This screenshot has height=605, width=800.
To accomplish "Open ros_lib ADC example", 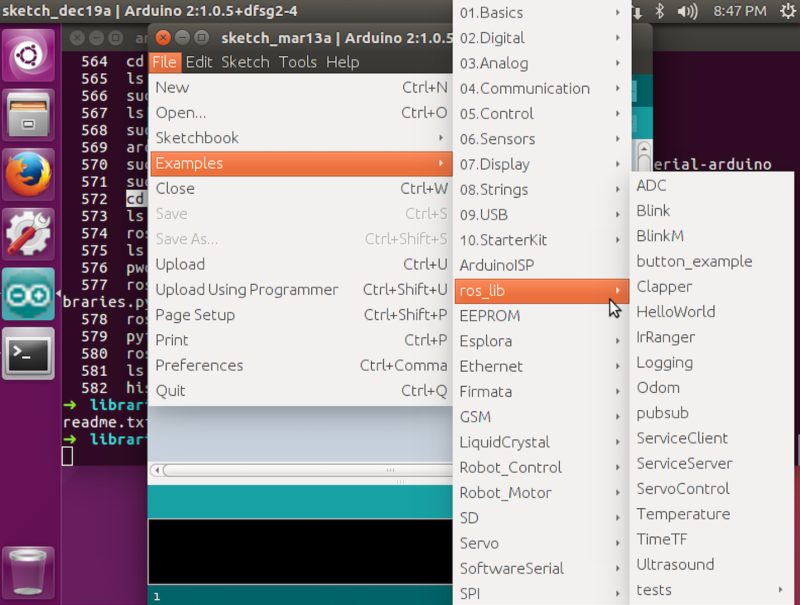I will point(712,186).
